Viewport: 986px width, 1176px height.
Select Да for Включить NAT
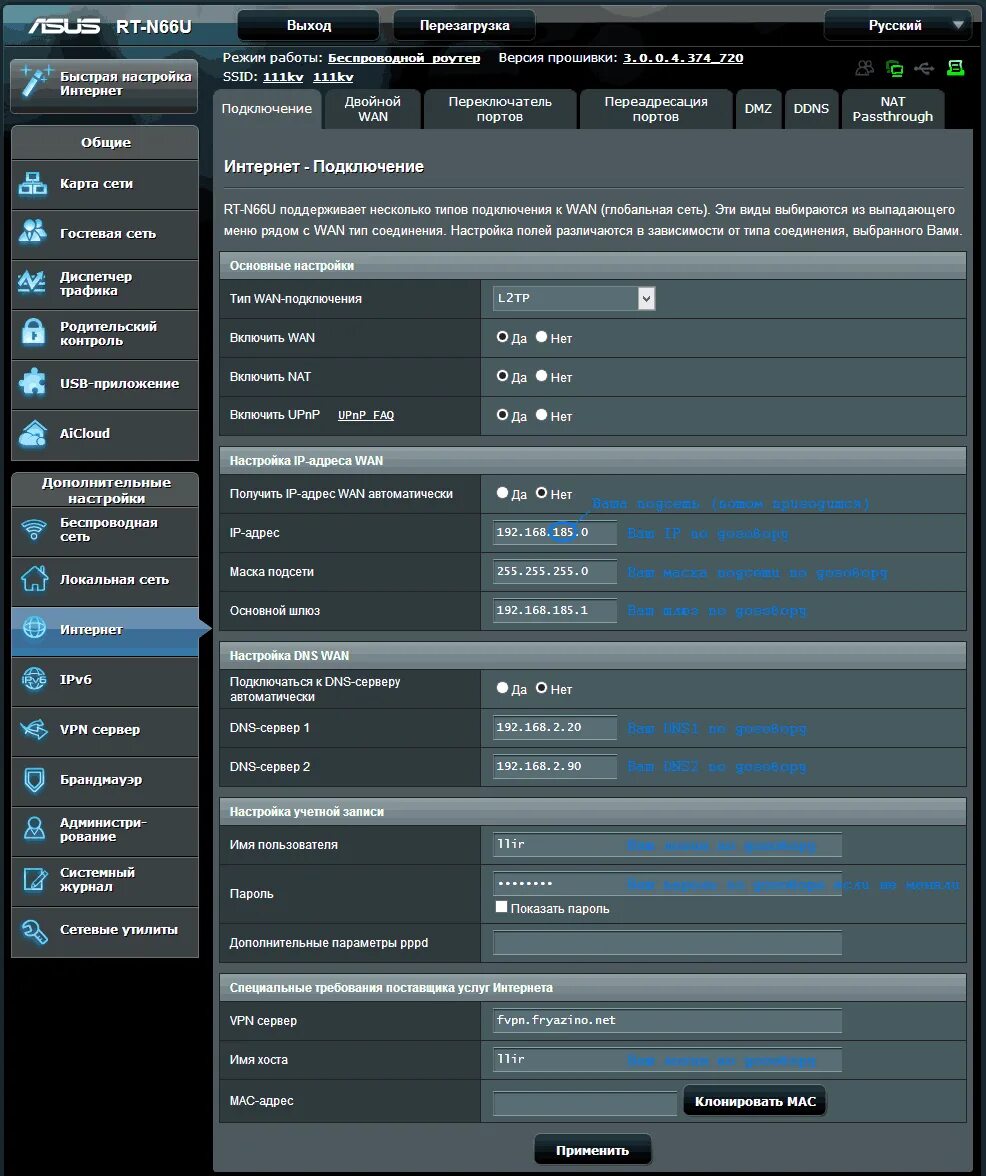502,376
